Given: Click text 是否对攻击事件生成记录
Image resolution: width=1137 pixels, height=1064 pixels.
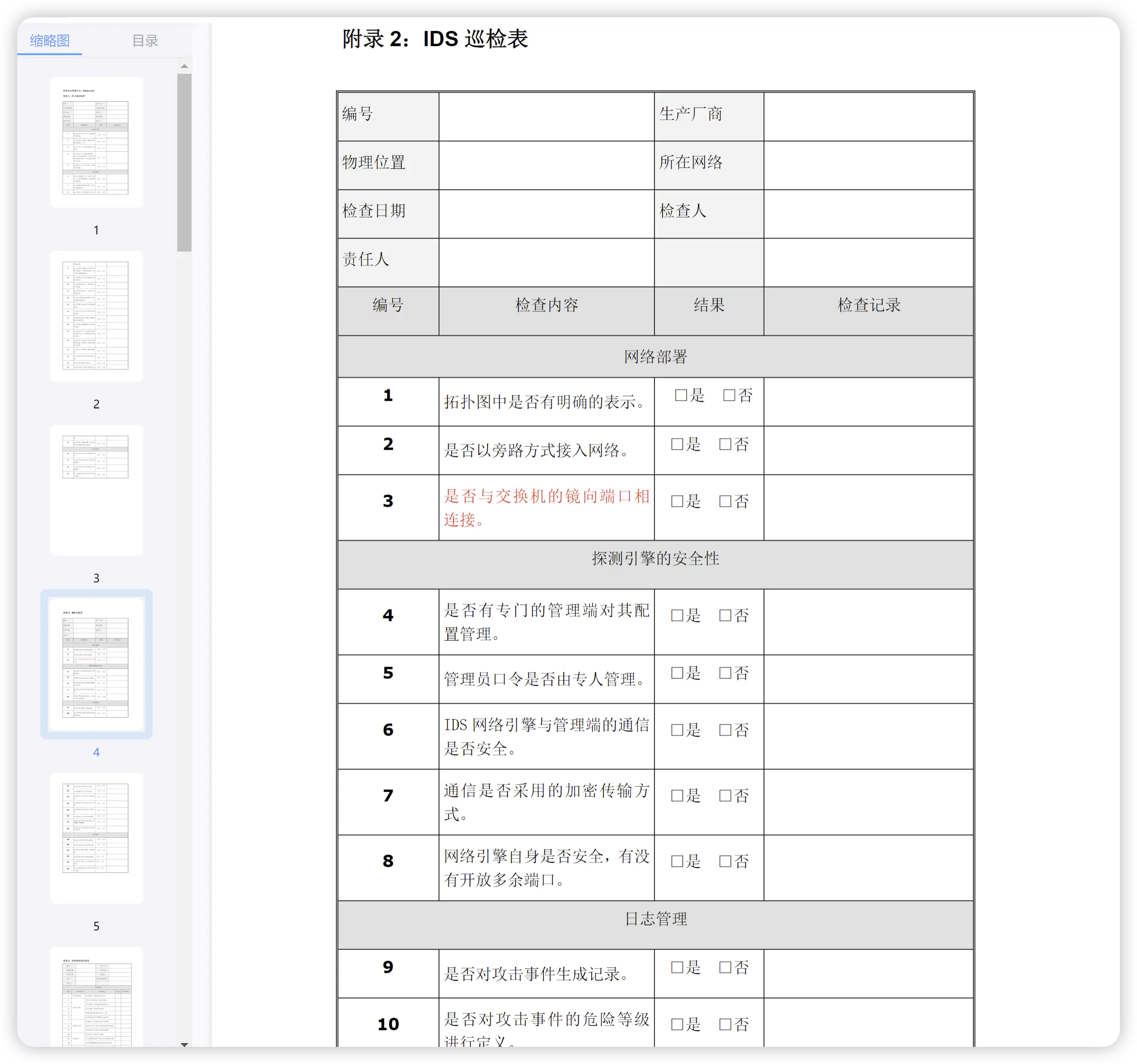Looking at the screenshot, I should [x=537, y=974].
